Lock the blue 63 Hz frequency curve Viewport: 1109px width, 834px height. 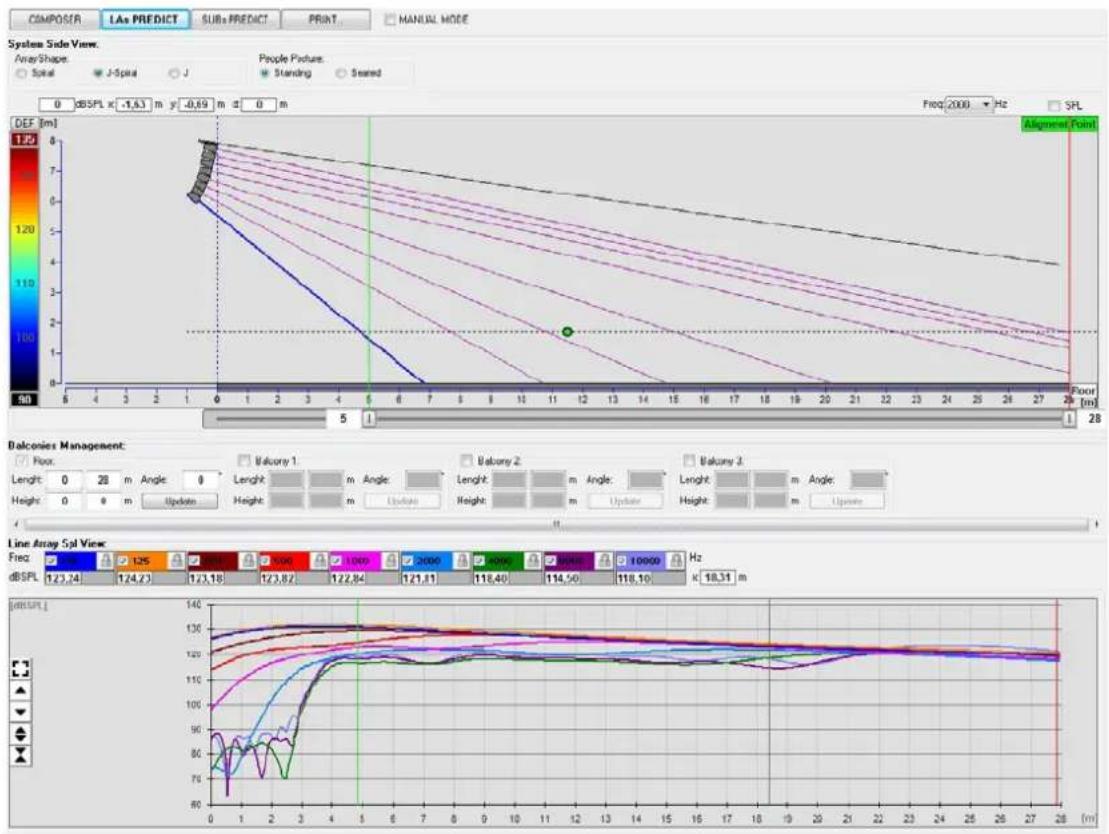pyautogui.click(x=105, y=561)
